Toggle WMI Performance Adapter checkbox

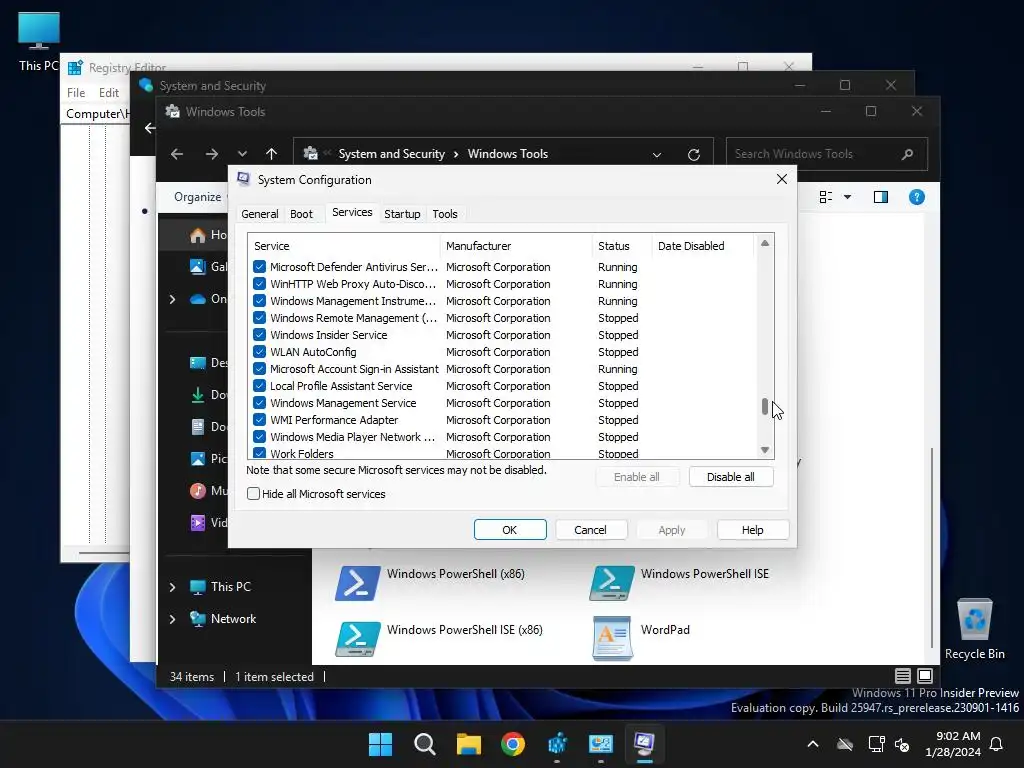[x=259, y=419]
